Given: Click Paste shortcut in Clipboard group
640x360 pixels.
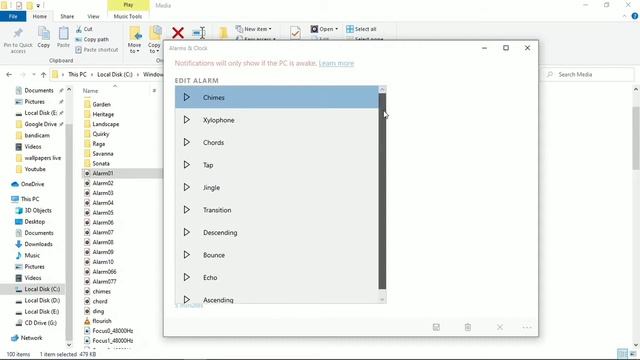Looking at the screenshot, I should [97, 49].
